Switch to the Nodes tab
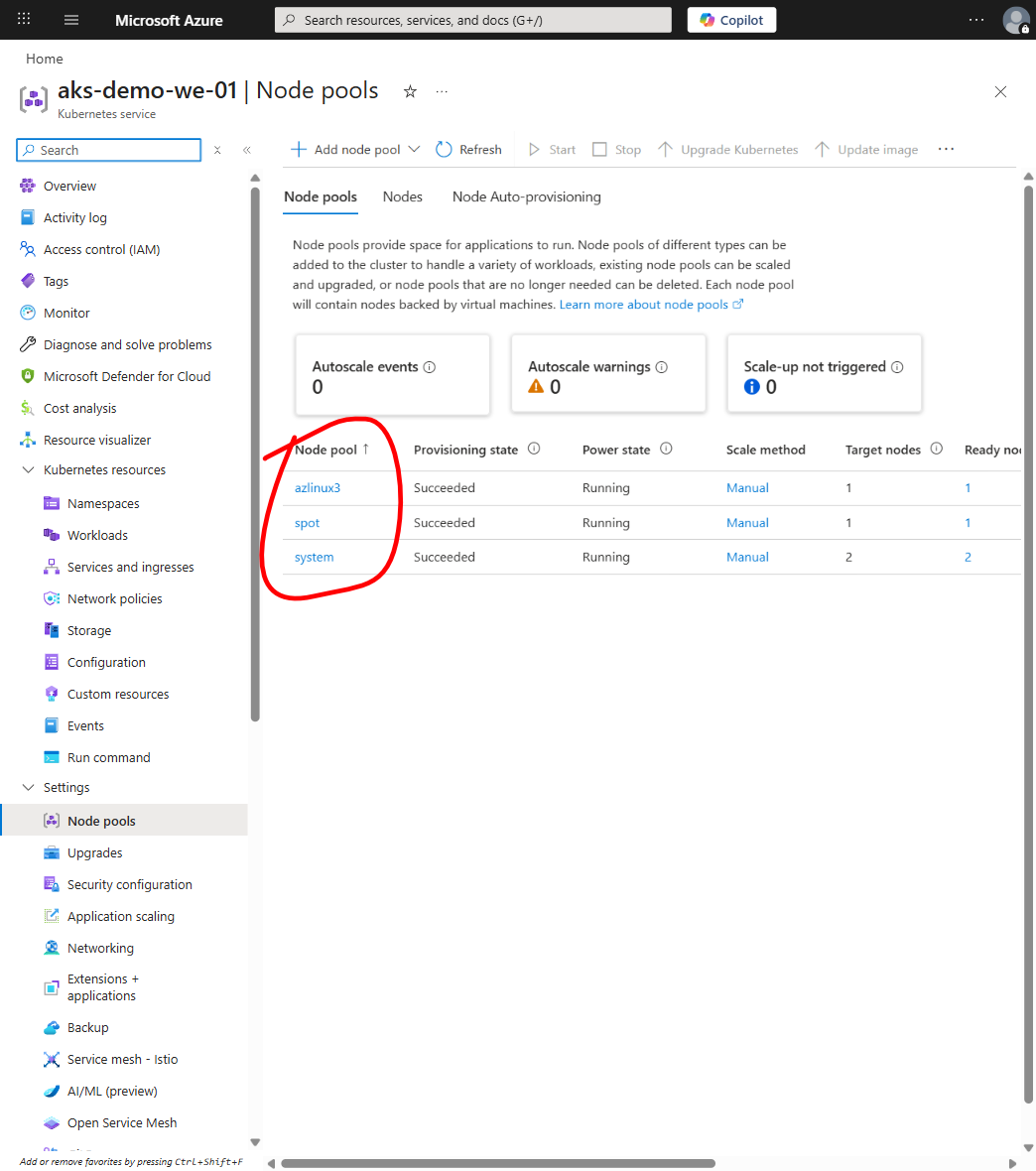The image size is (1036, 1171). (x=403, y=197)
